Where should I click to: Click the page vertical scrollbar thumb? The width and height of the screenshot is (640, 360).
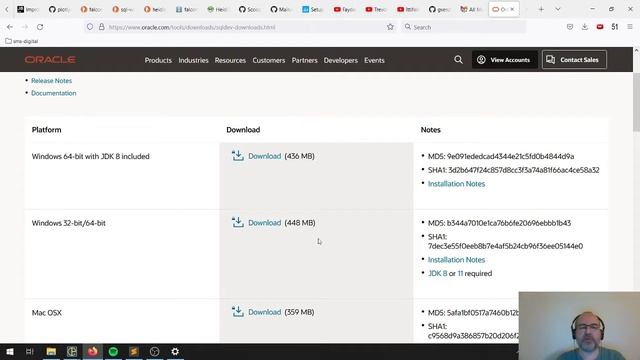click(x=636, y=102)
